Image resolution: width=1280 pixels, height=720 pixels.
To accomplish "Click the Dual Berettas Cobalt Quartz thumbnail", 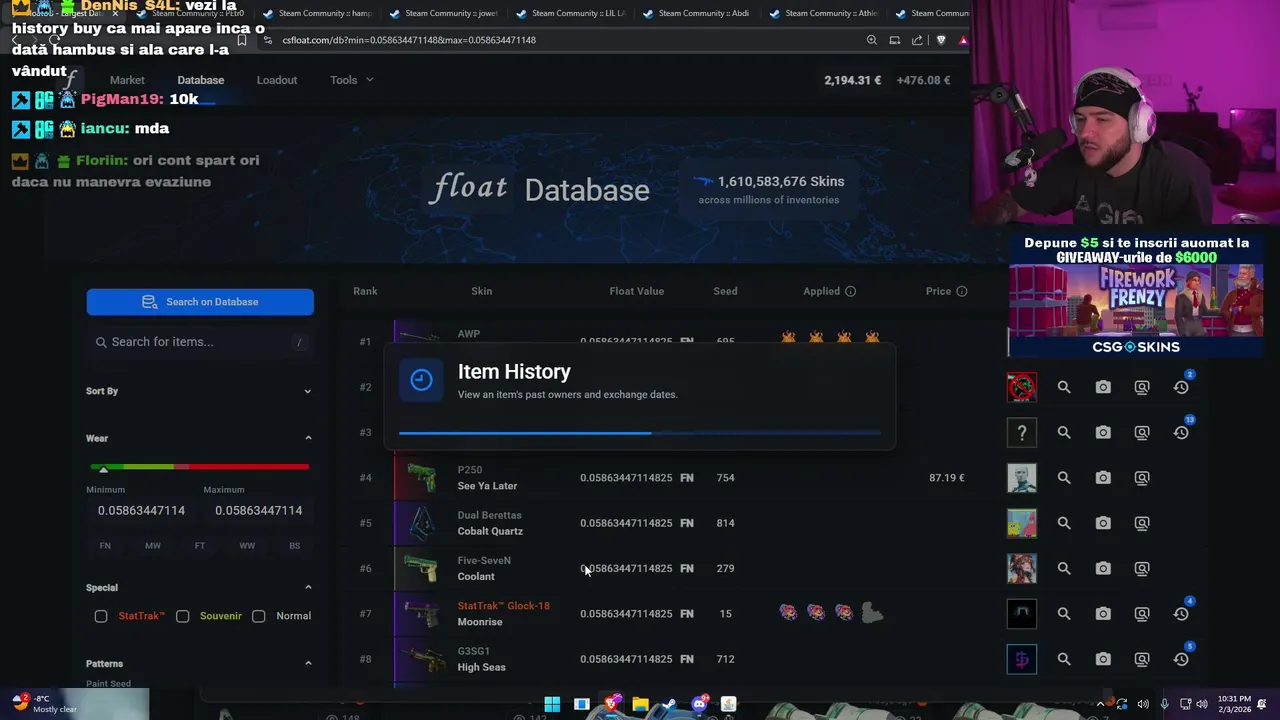I will [x=420, y=523].
